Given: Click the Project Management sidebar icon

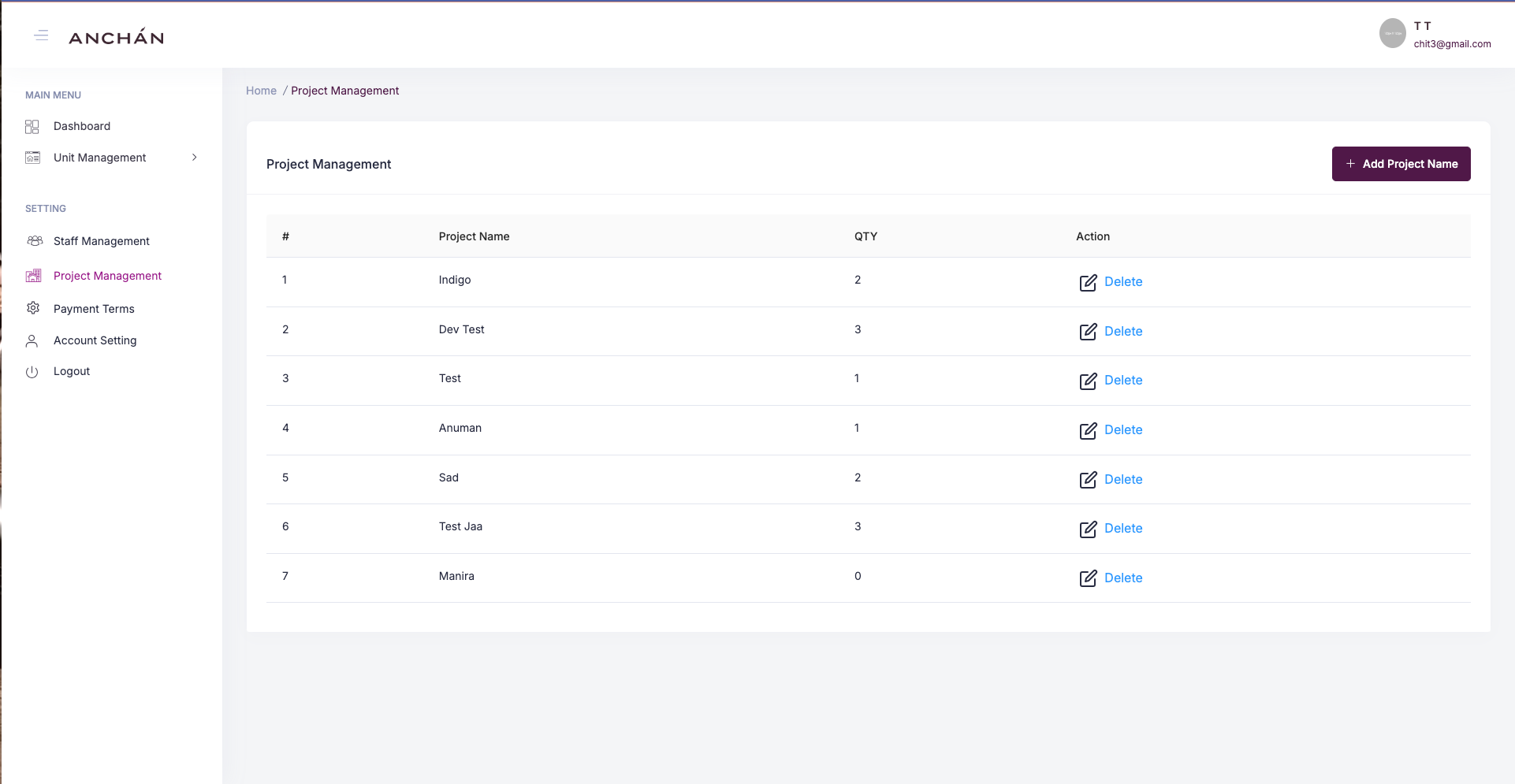Looking at the screenshot, I should 33,276.
